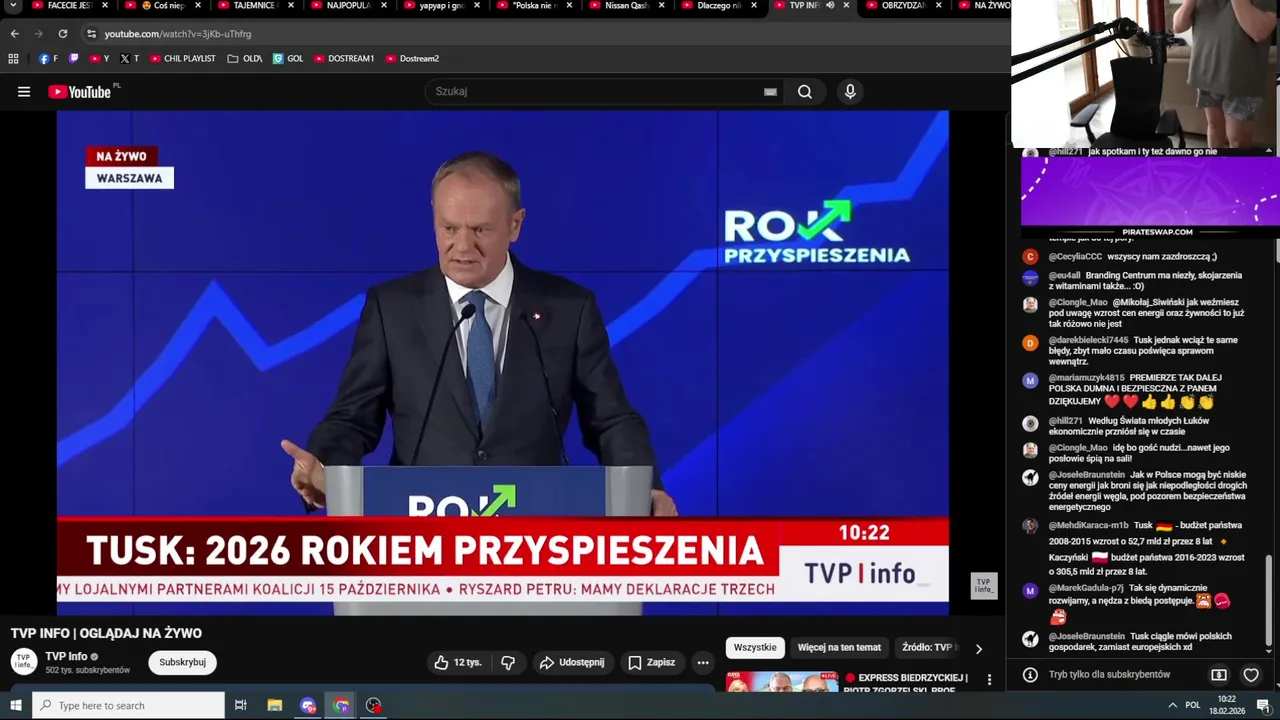
Task: Switch to the Nissan Qashqai tab
Action: point(626,6)
